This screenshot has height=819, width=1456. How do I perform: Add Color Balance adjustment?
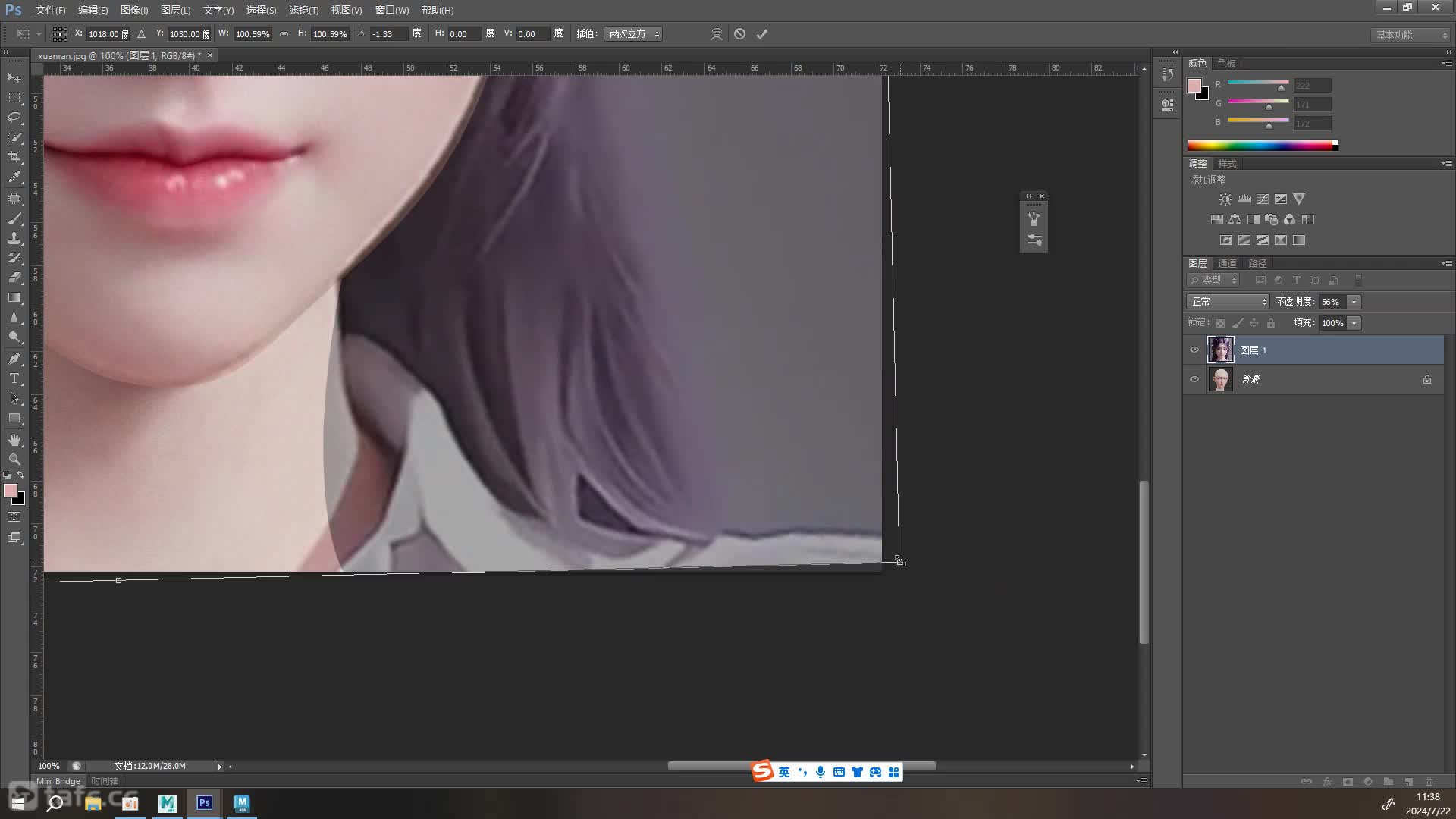1235,220
